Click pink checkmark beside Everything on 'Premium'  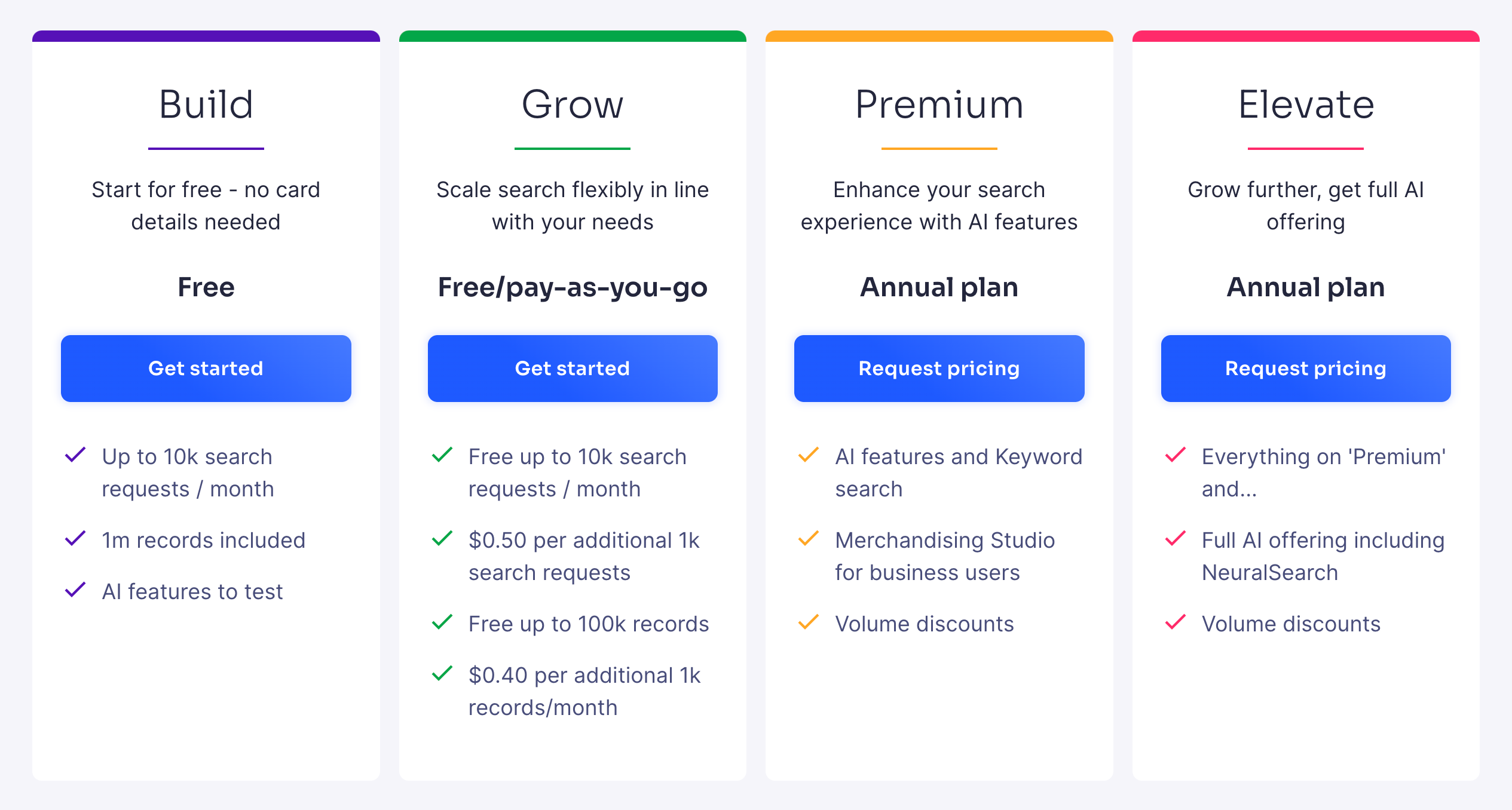point(1175,455)
